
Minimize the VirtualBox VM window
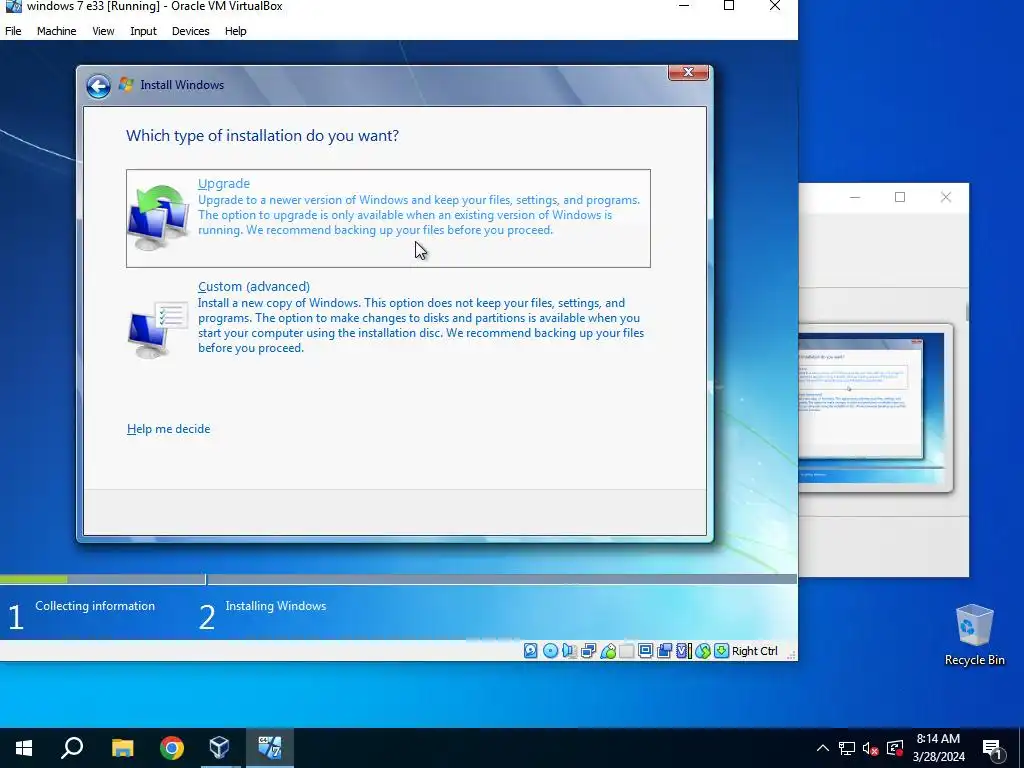(684, 7)
